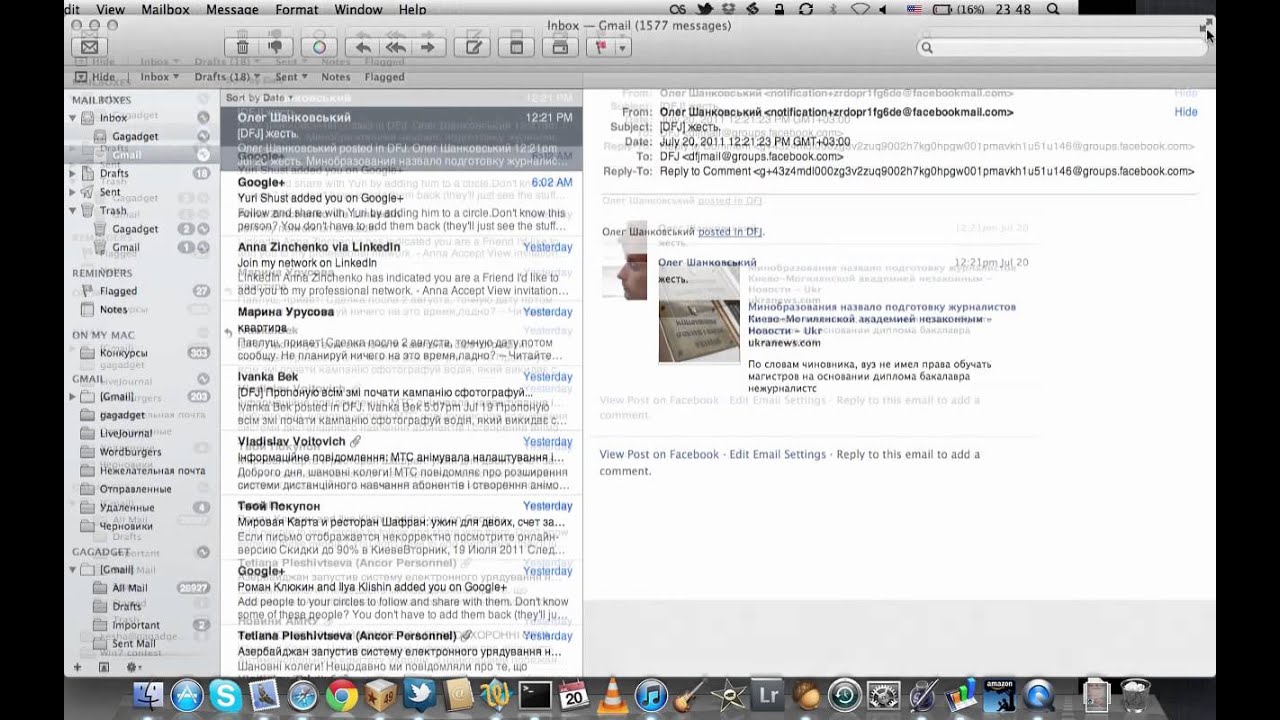Expand the Drafts mailbox
This screenshot has height=720, width=1280.
[72, 174]
